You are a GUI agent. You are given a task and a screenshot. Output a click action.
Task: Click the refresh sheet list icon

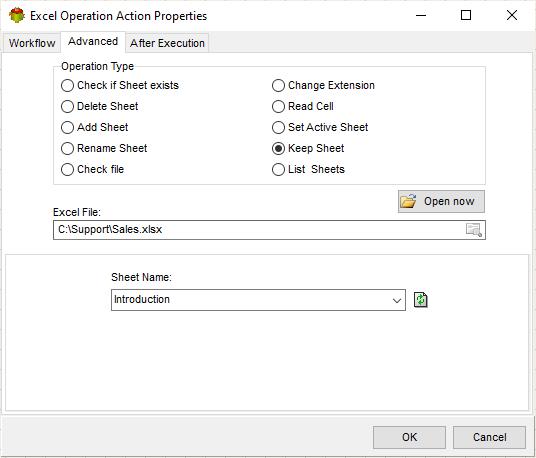(420, 300)
